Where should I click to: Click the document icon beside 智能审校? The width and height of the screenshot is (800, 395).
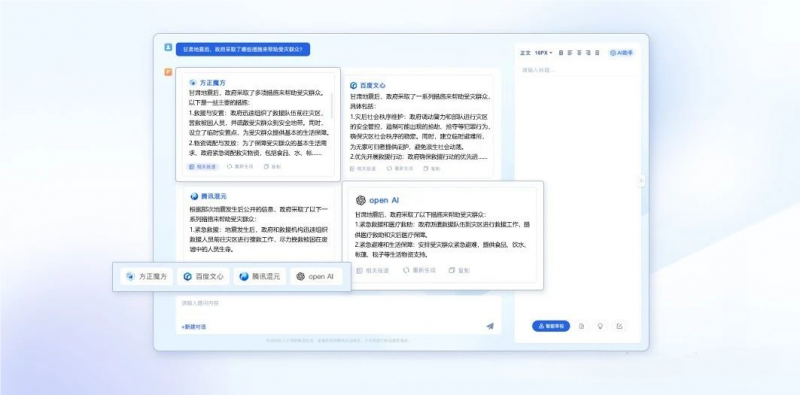[581, 326]
